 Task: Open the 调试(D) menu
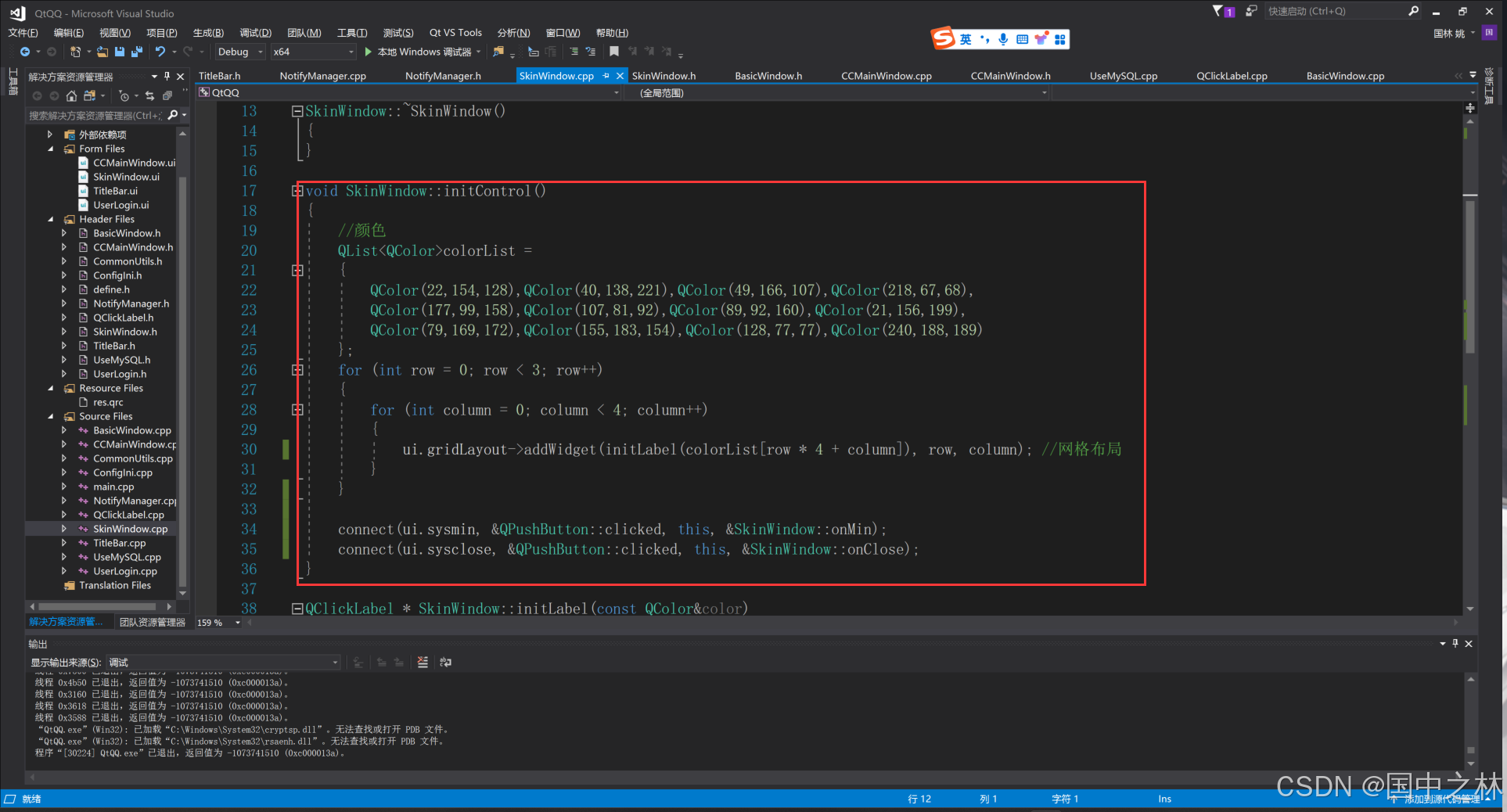256,32
